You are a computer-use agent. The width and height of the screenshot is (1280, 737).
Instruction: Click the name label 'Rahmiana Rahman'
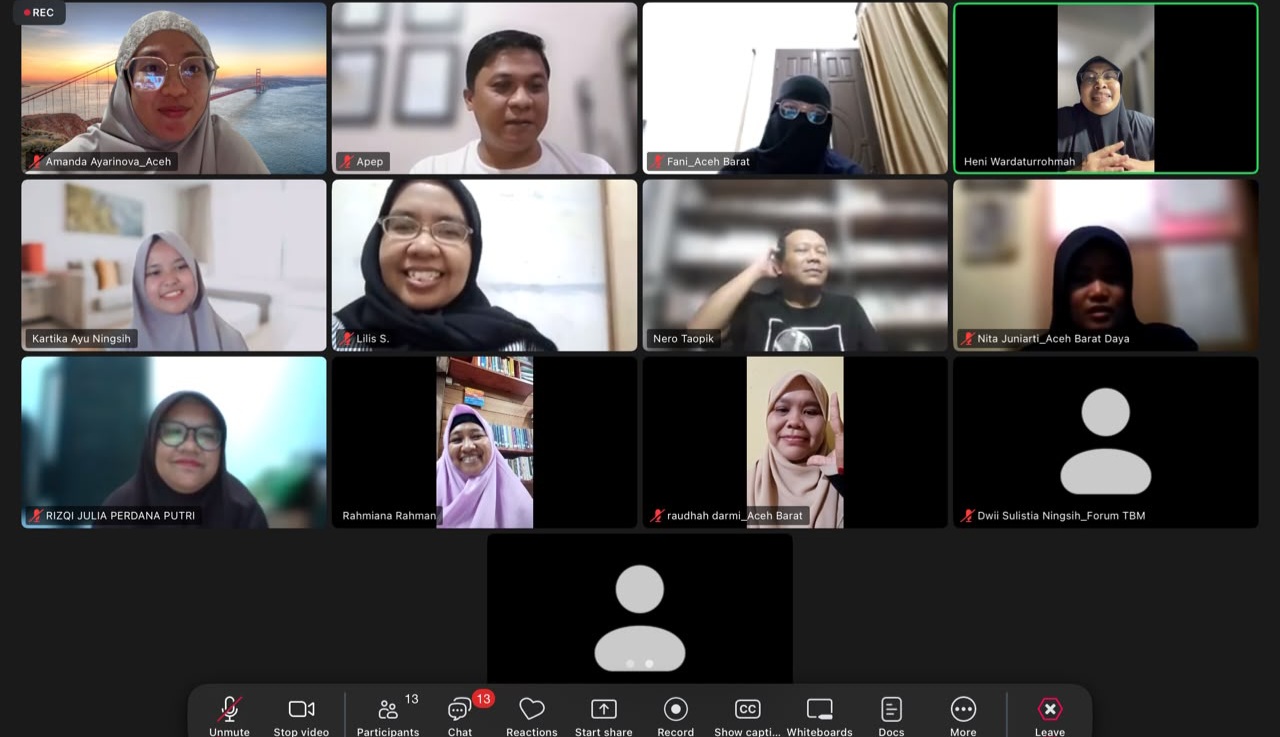coord(389,515)
